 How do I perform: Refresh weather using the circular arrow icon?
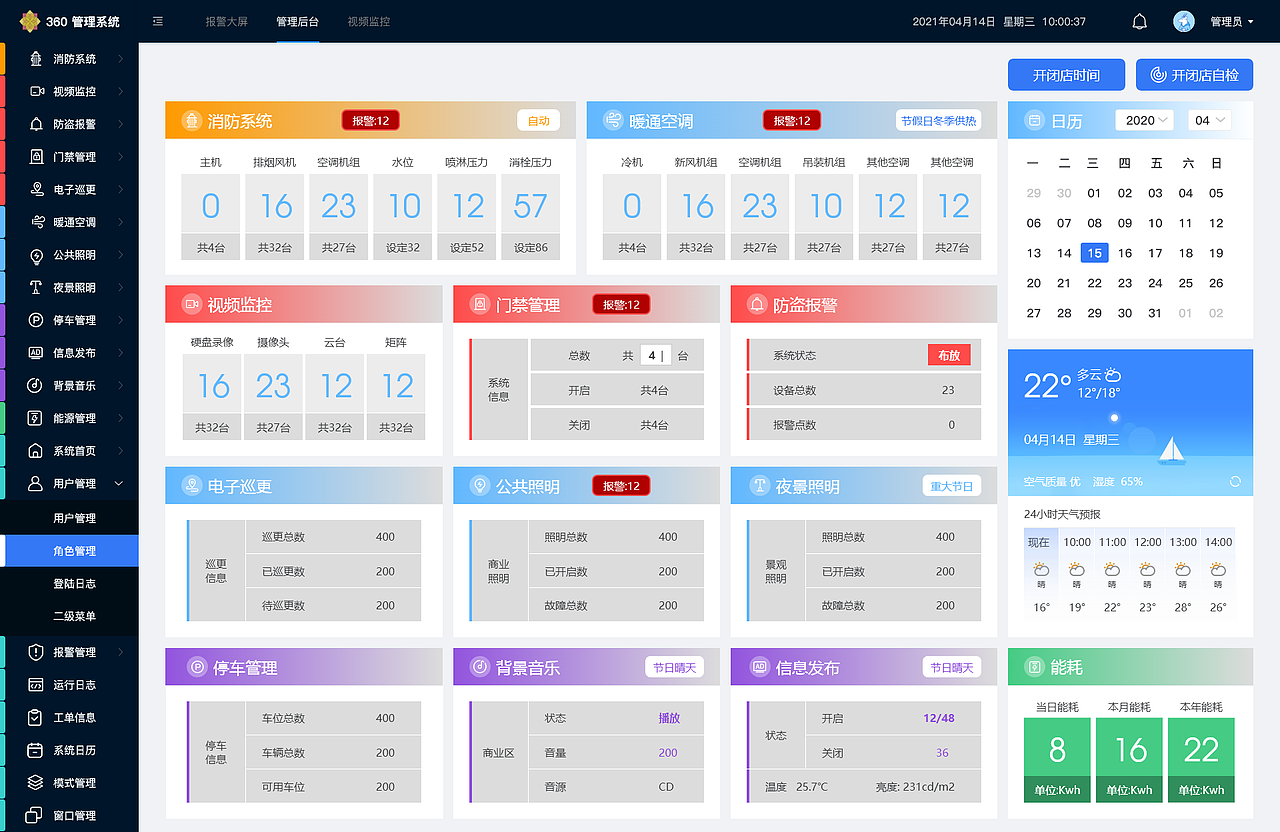click(1235, 481)
